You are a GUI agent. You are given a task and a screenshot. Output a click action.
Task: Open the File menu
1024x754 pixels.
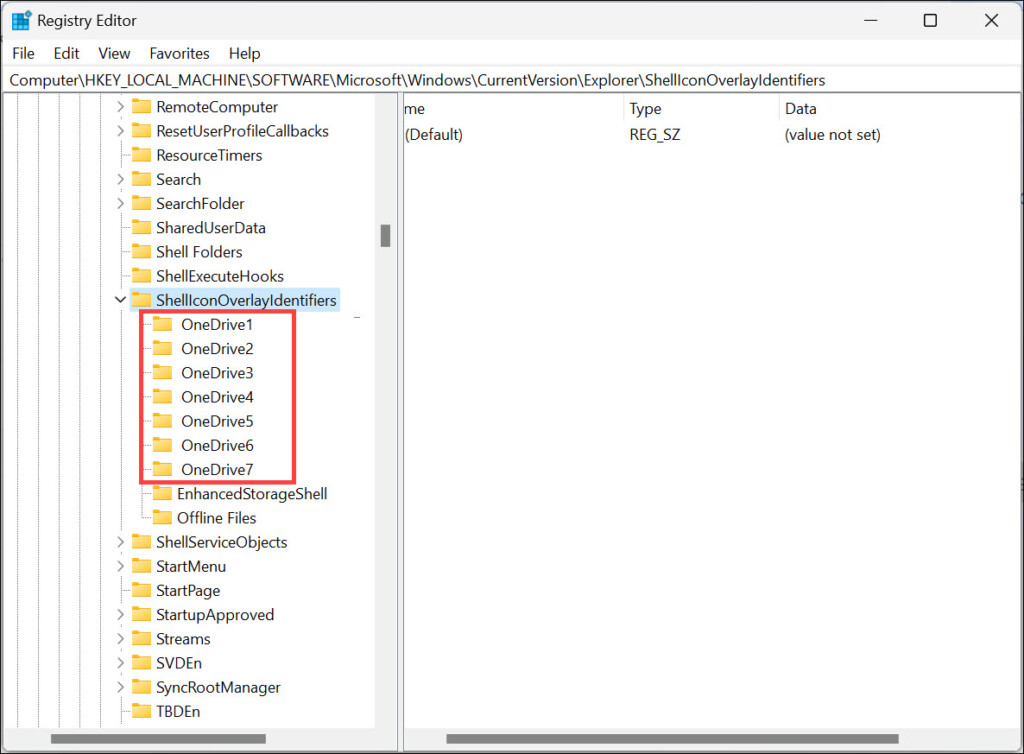(x=24, y=54)
